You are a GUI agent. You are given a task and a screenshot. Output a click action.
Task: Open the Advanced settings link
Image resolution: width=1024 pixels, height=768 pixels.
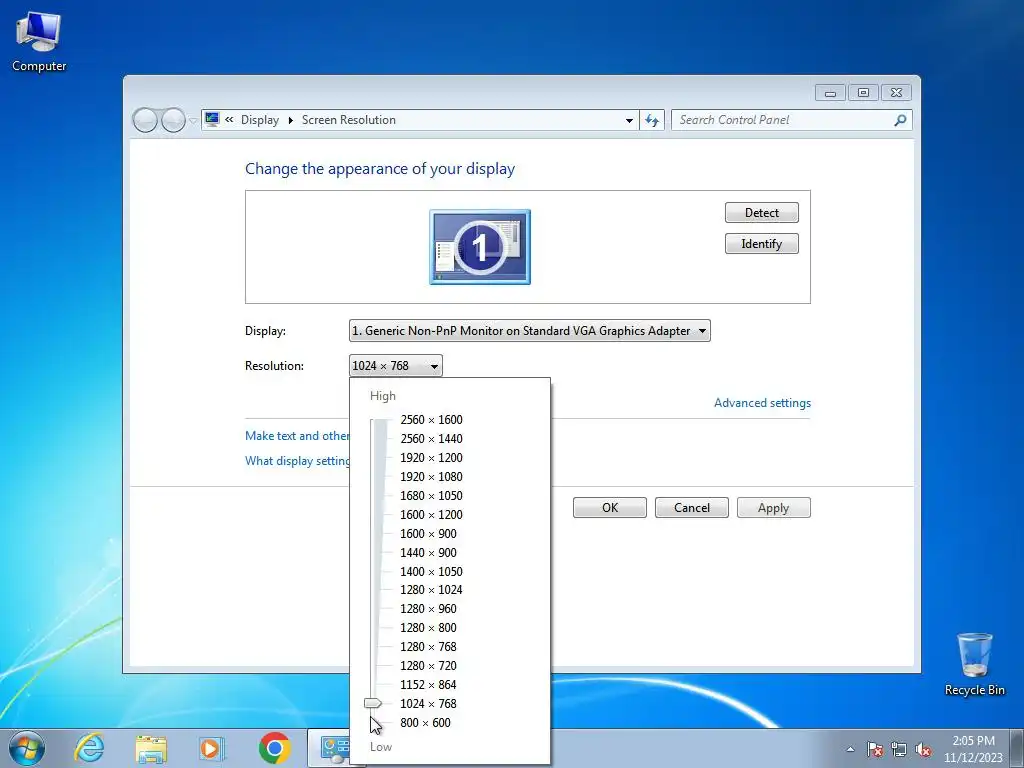pos(762,403)
